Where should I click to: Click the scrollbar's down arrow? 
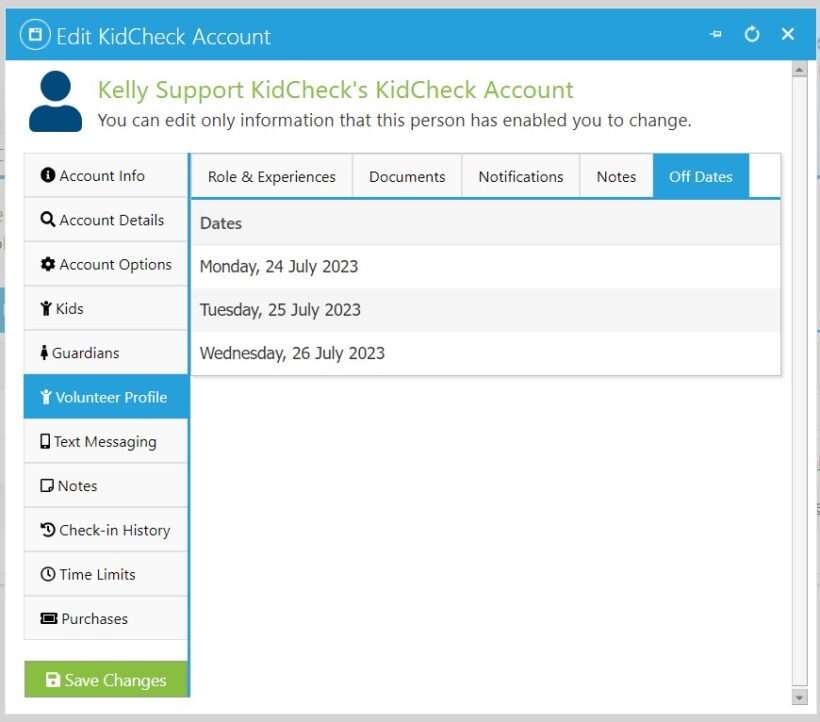800,695
